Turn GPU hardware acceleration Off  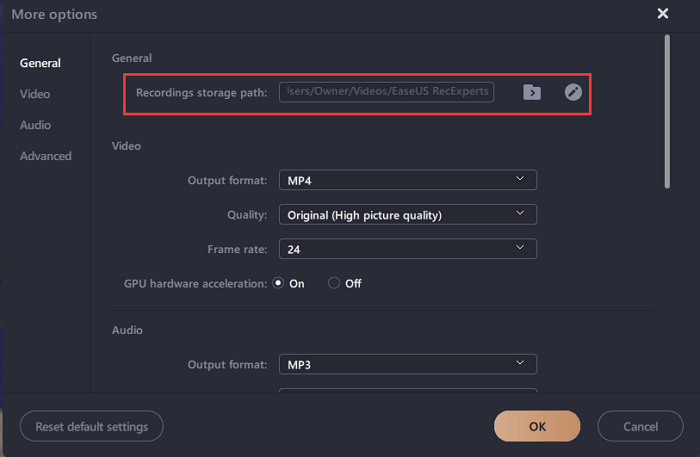pos(334,283)
